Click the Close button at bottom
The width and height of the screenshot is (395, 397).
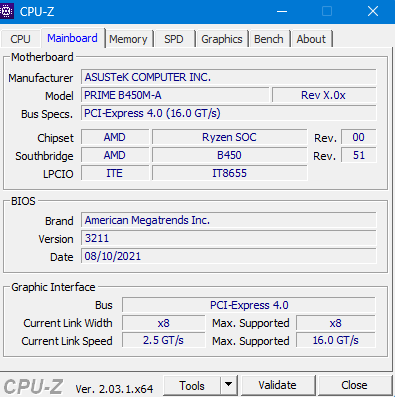pyautogui.click(x=354, y=385)
